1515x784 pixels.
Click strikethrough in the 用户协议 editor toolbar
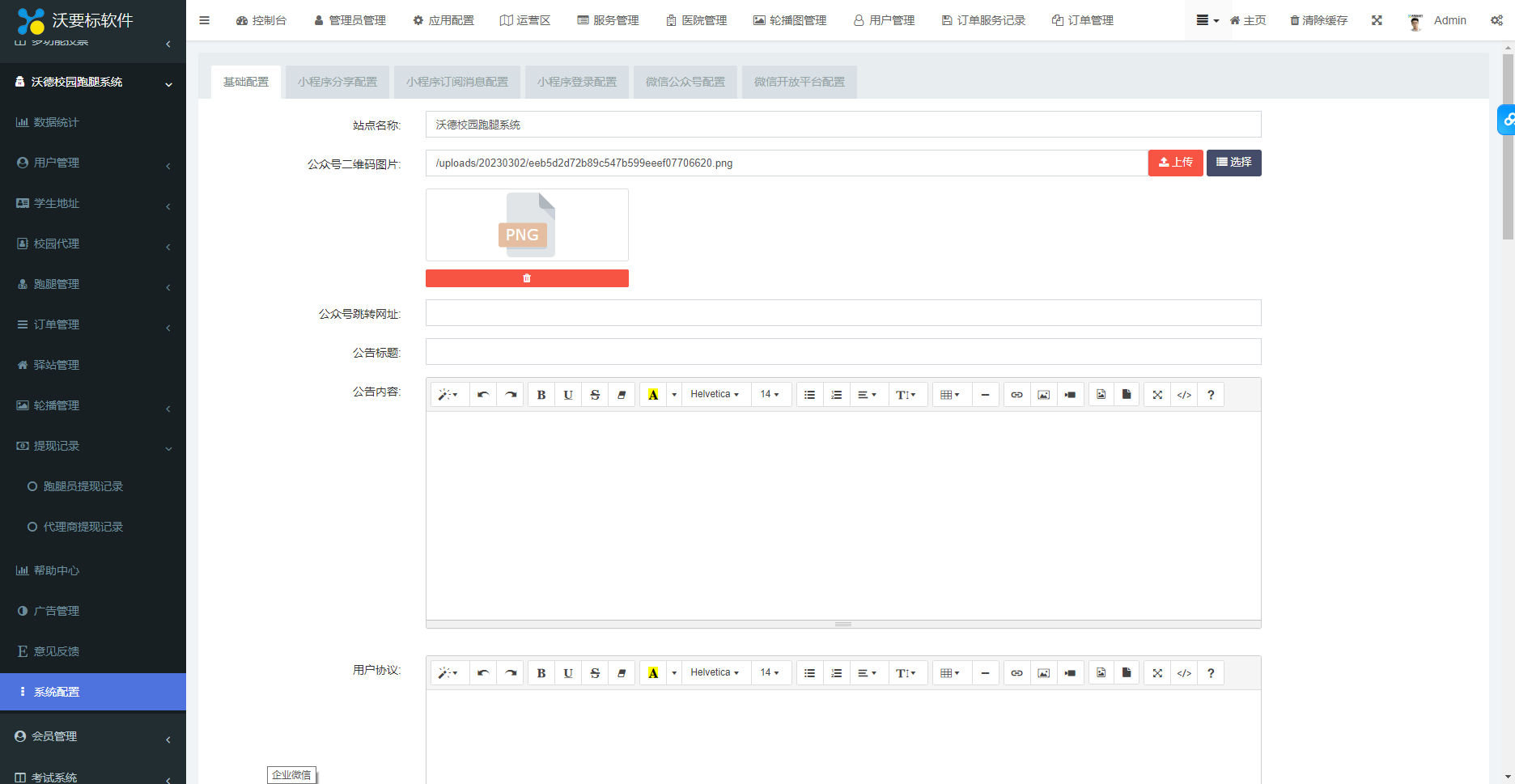tap(595, 673)
